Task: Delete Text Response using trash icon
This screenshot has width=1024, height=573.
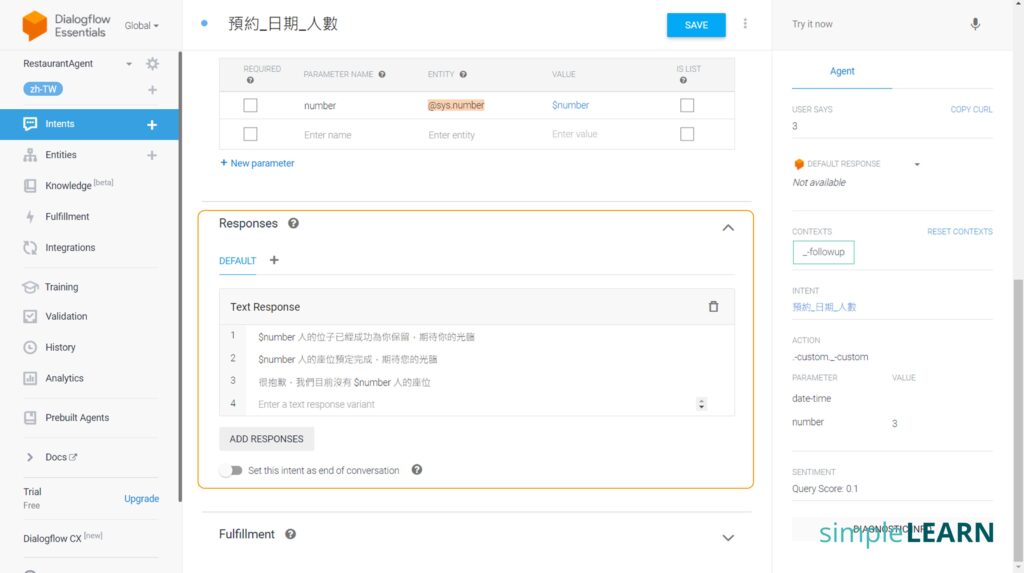Action: [713, 307]
